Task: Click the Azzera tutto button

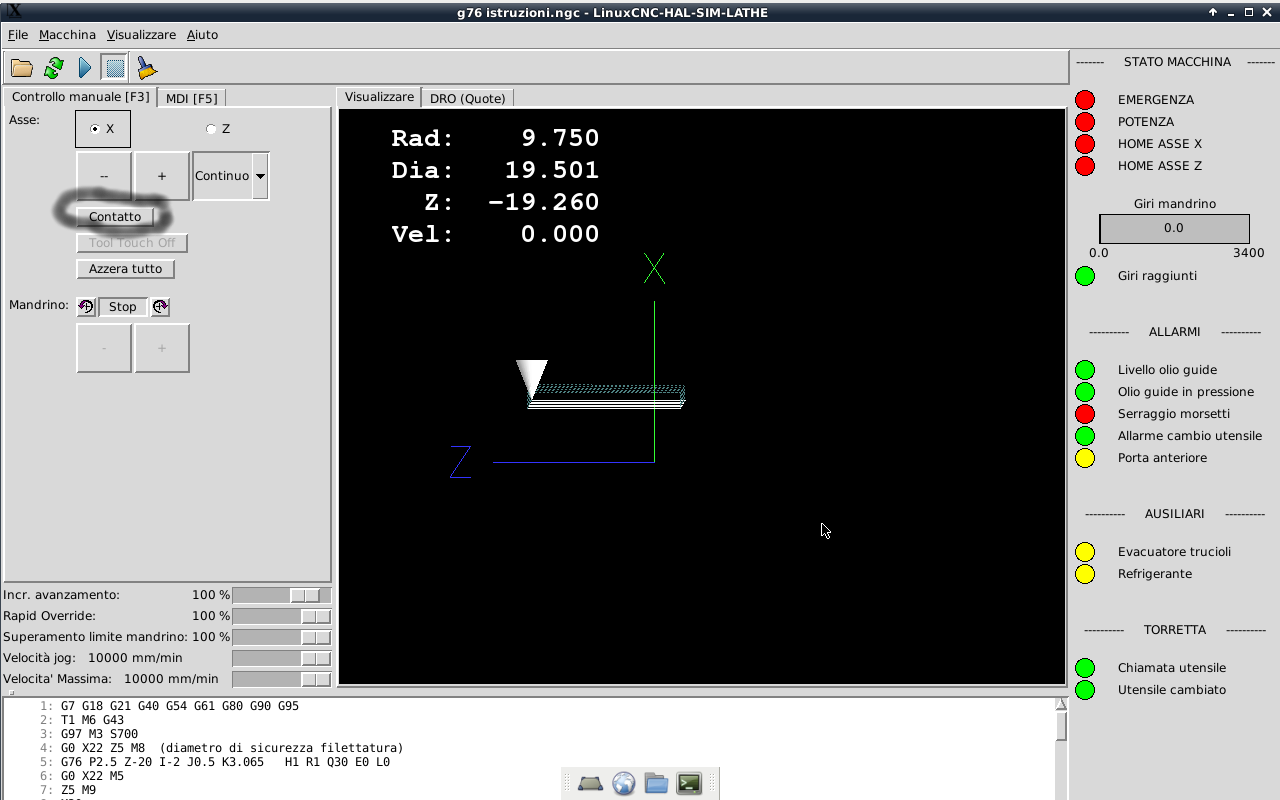Action: click(125, 269)
